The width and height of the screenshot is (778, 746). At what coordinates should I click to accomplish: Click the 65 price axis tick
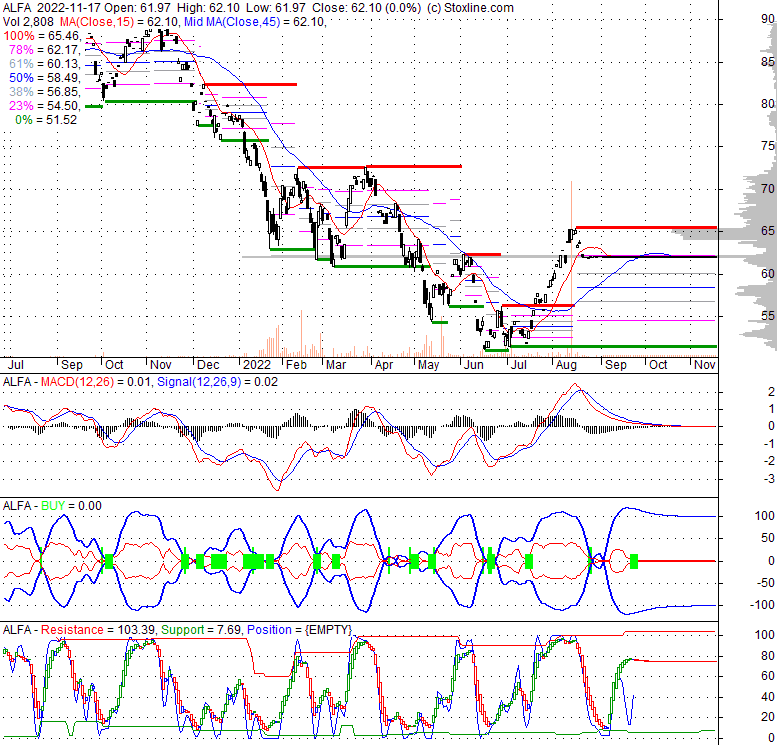click(768, 231)
